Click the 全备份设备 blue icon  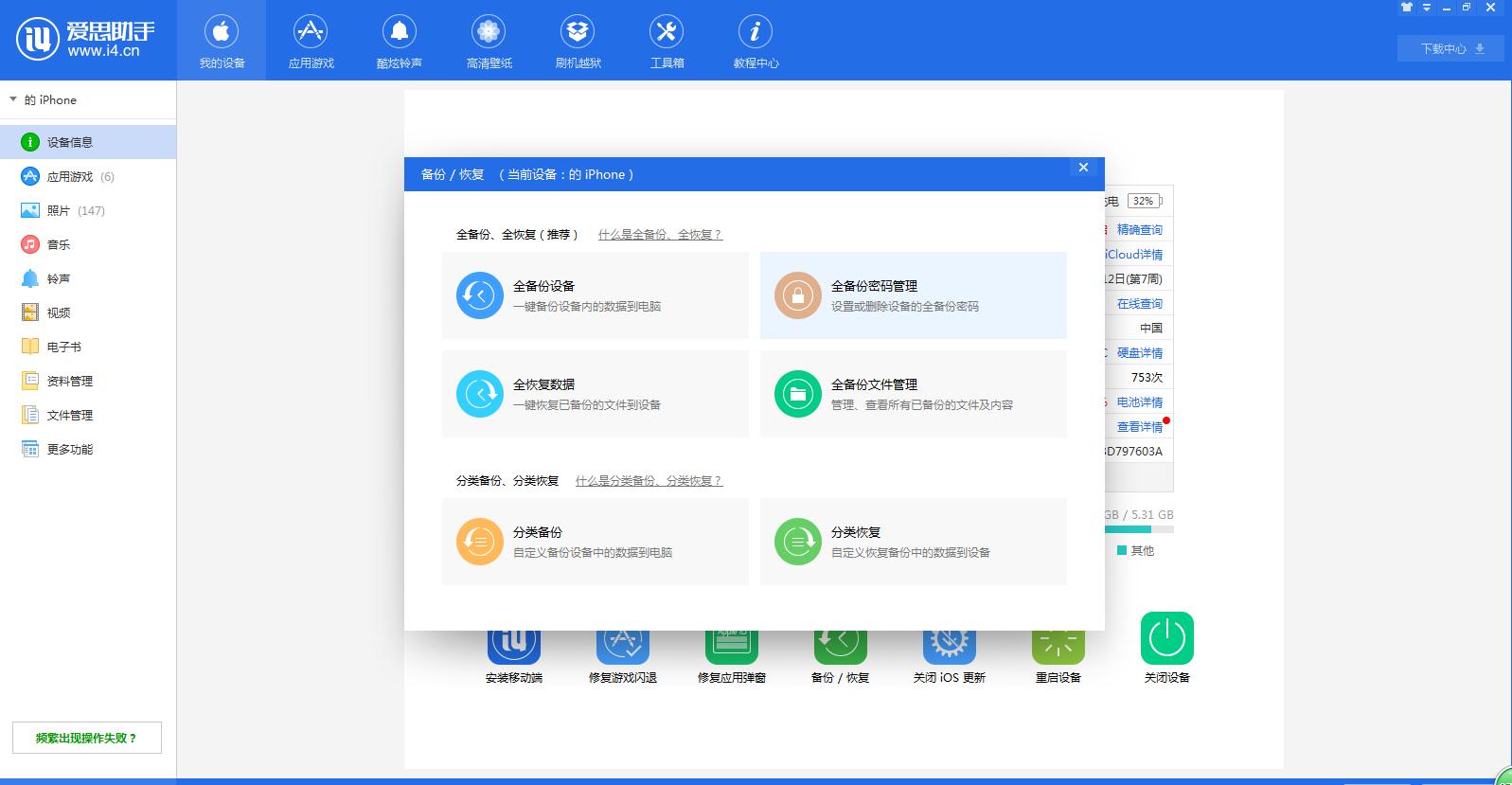[x=480, y=295]
